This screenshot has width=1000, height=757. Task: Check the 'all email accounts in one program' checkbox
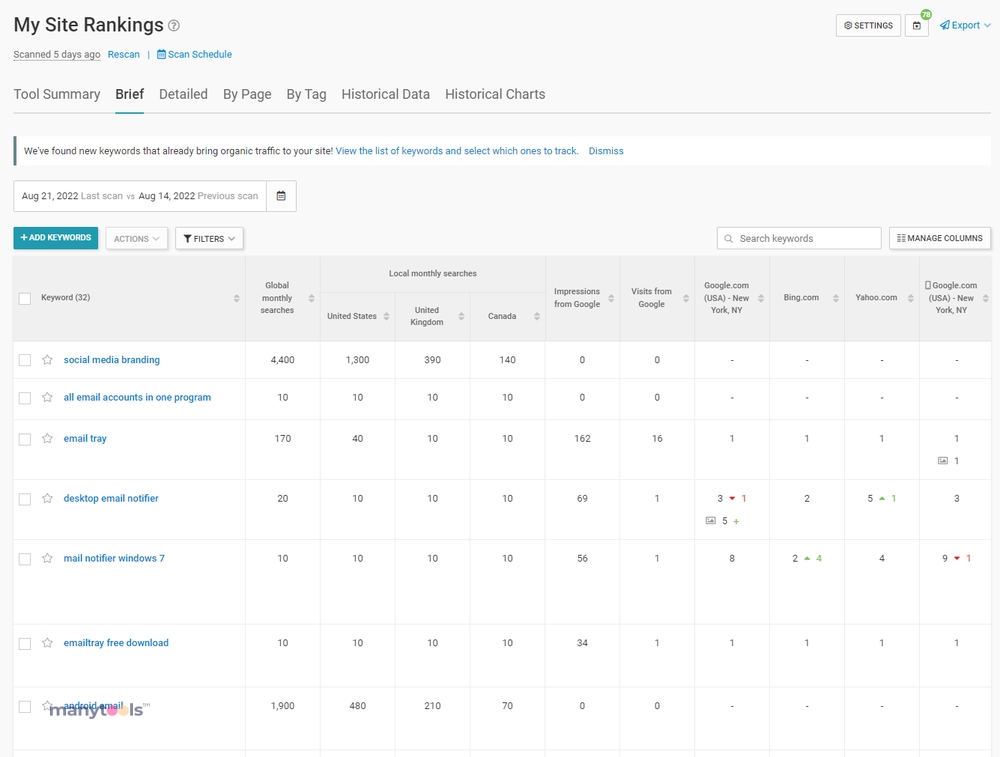(x=25, y=398)
